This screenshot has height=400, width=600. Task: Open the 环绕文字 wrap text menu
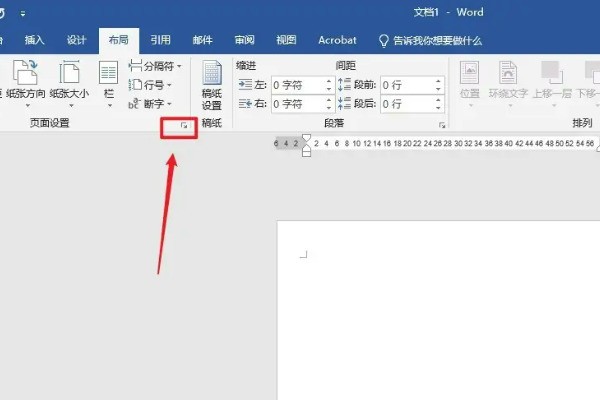[x=508, y=84]
